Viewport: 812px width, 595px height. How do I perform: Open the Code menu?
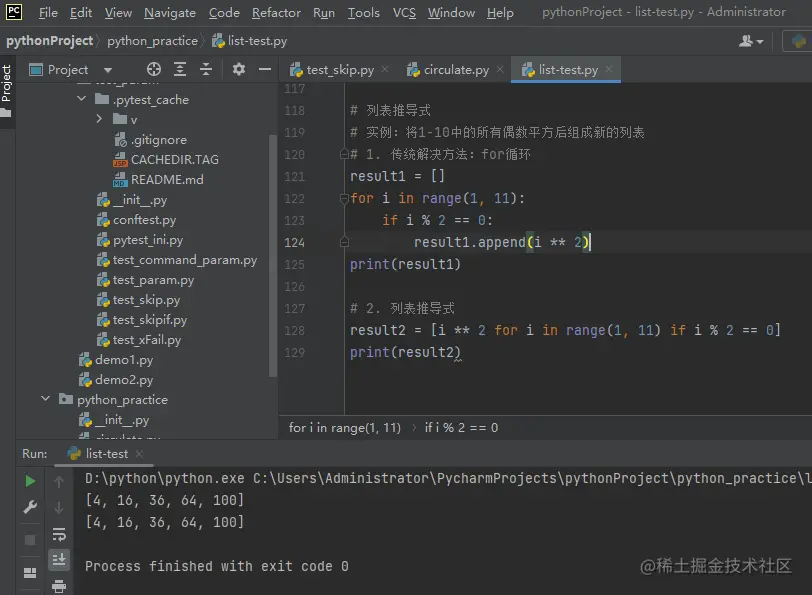click(x=224, y=12)
